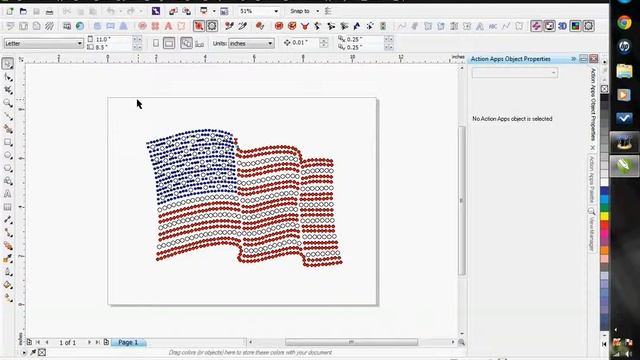Choose the Basic shapes tool
640x360 pixels.
click(7, 181)
